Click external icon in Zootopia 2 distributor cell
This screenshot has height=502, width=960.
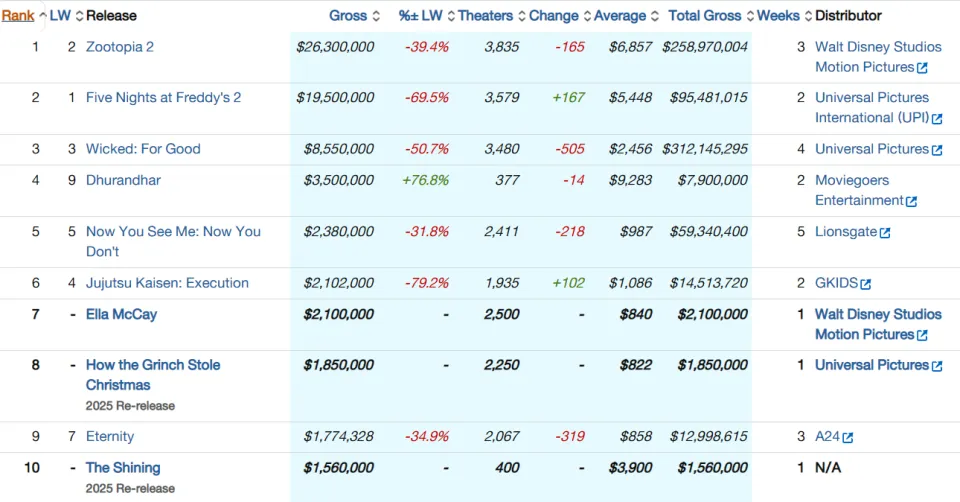922,68
